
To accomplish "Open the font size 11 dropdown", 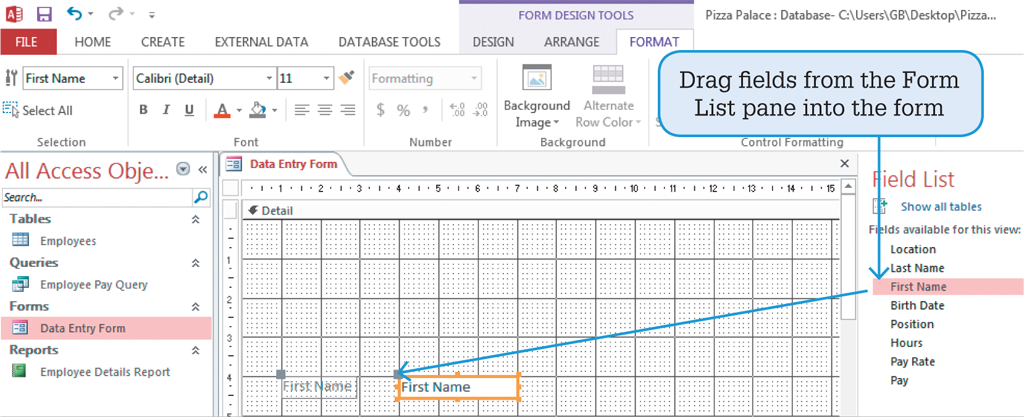I will pyautogui.click(x=327, y=78).
